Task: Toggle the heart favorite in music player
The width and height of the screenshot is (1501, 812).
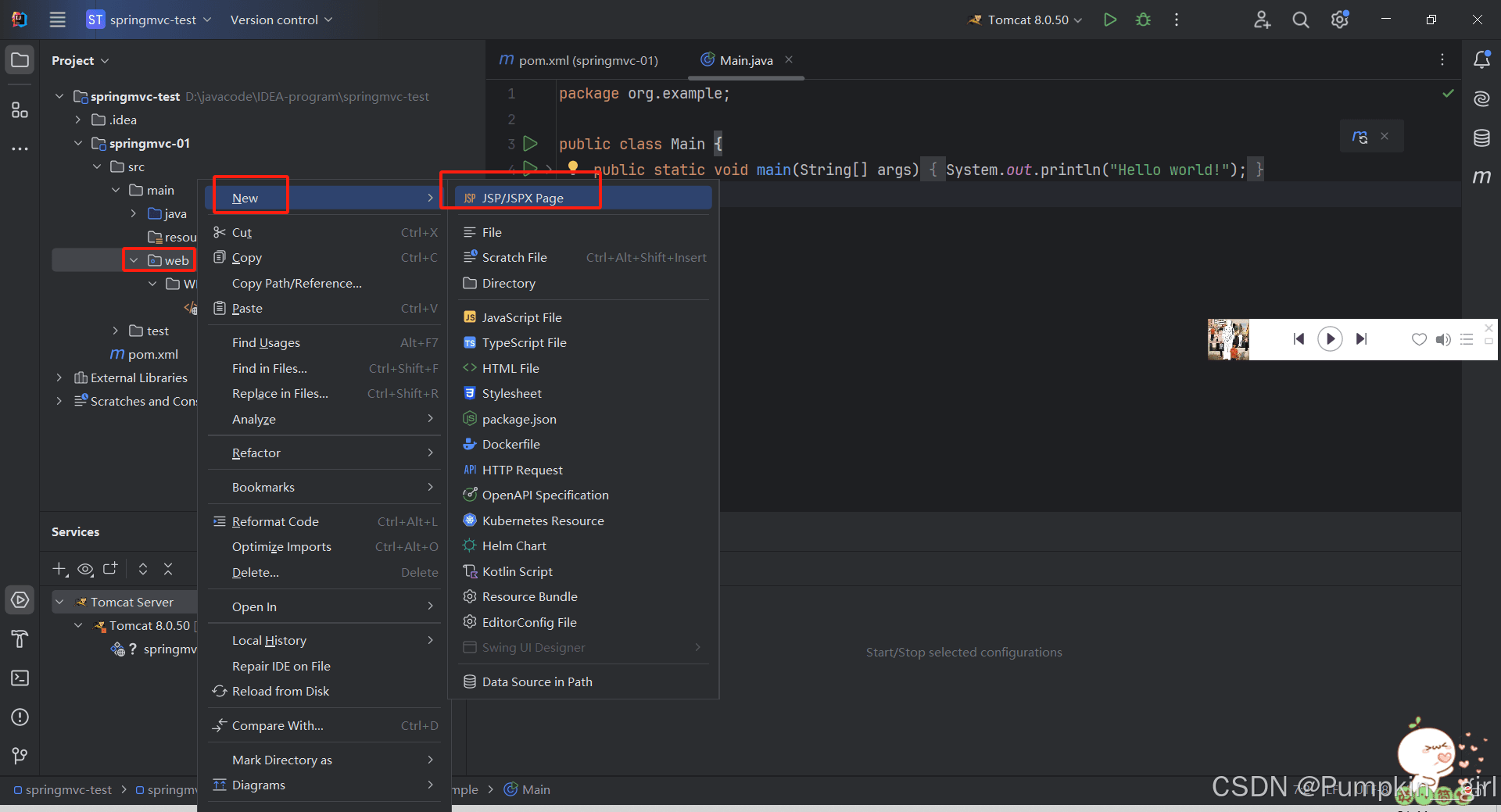Action: click(1419, 339)
